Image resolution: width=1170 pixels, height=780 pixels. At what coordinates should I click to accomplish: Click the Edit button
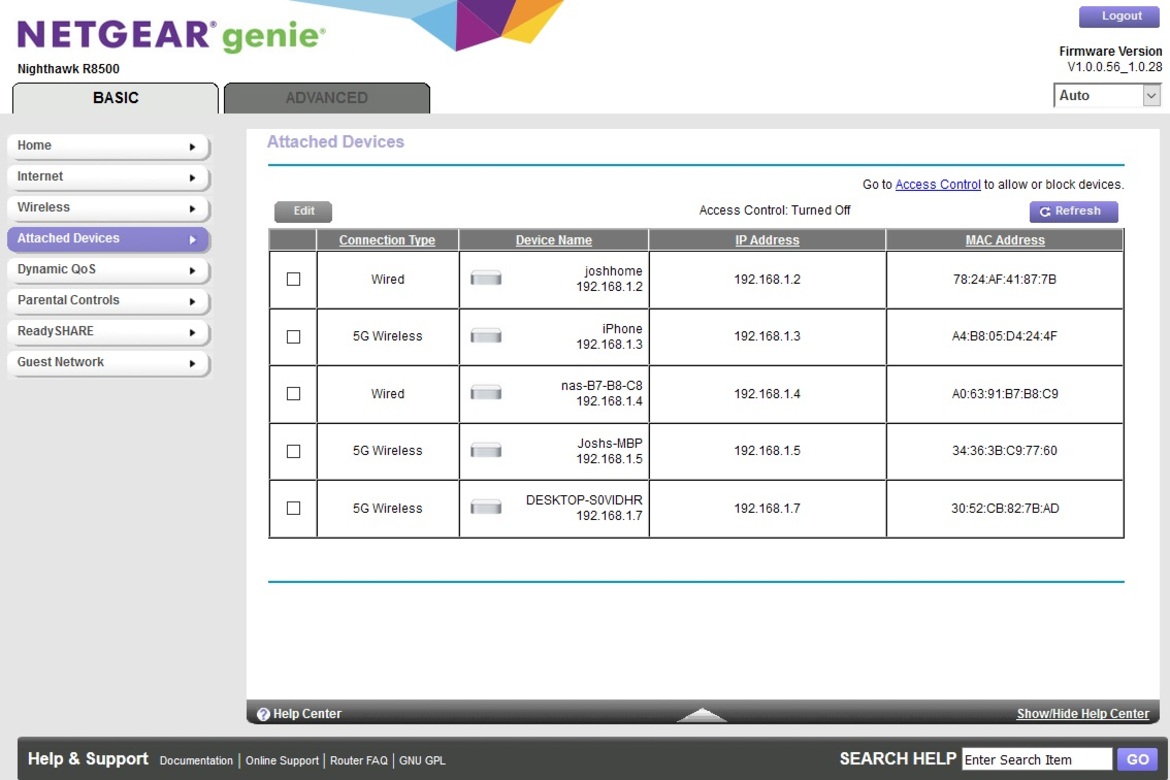click(303, 211)
